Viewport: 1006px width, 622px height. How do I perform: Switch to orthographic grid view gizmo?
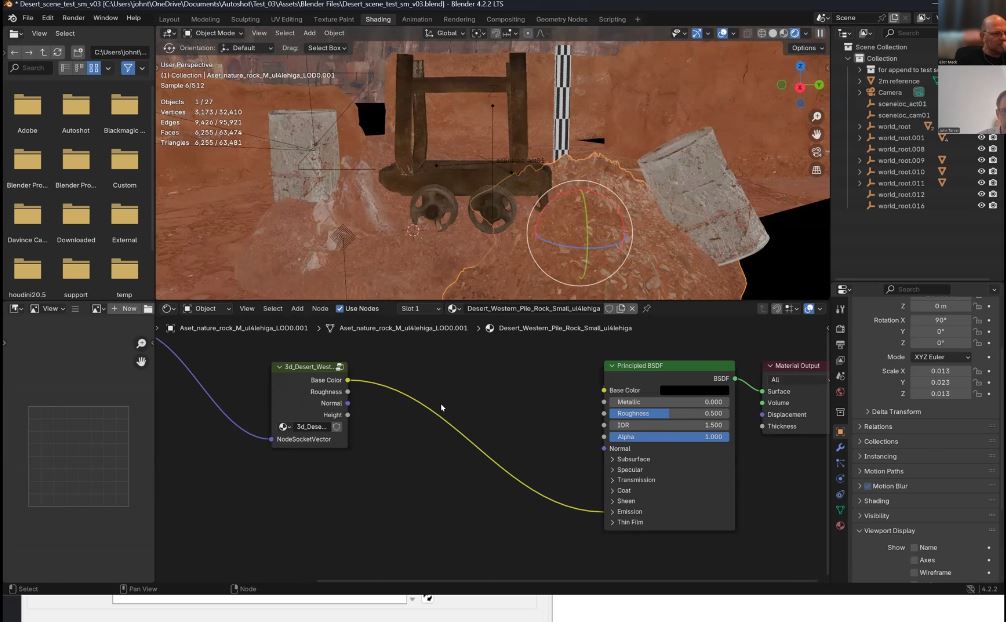816,170
